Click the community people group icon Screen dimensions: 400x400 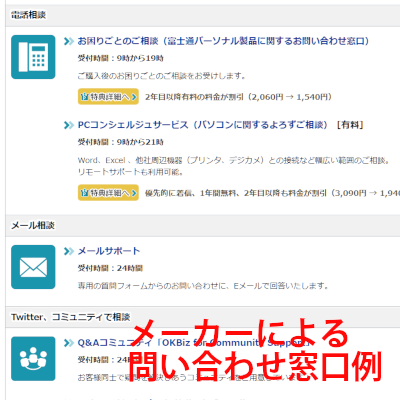pos(33,359)
